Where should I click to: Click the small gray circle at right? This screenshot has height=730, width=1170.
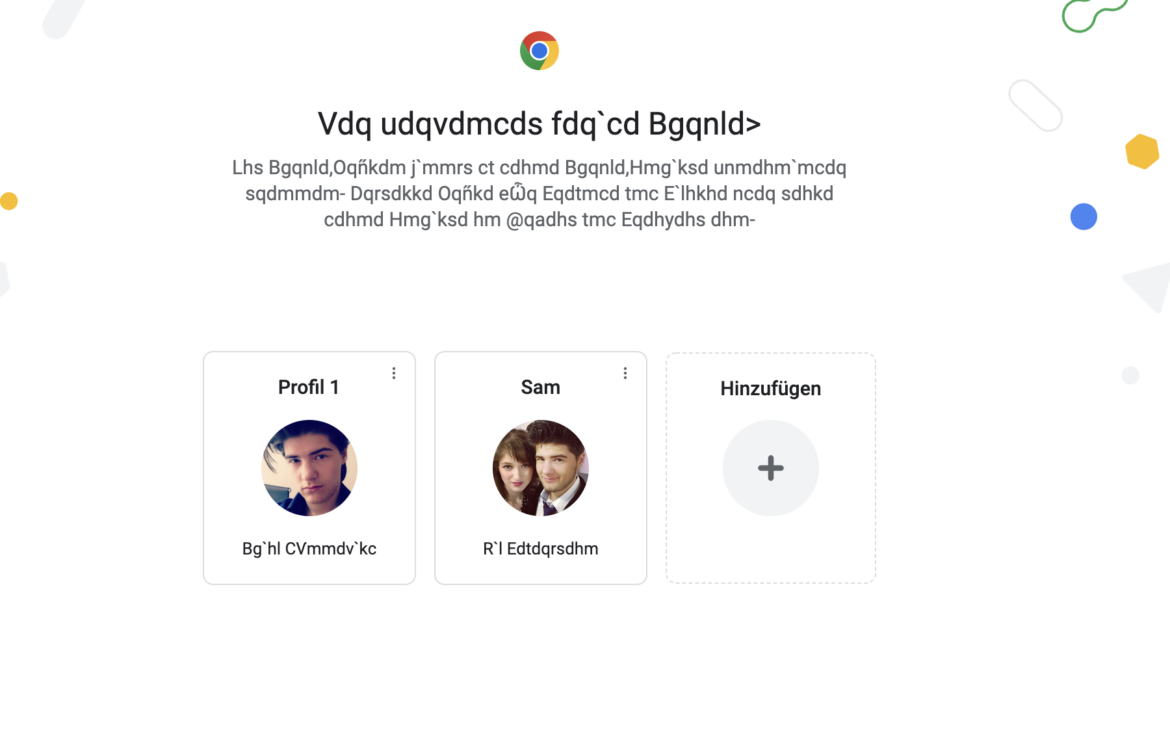1130,375
